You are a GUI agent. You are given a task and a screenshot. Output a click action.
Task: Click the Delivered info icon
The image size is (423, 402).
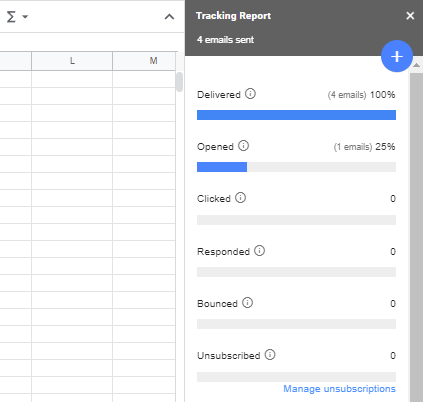pyautogui.click(x=250, y=94)
